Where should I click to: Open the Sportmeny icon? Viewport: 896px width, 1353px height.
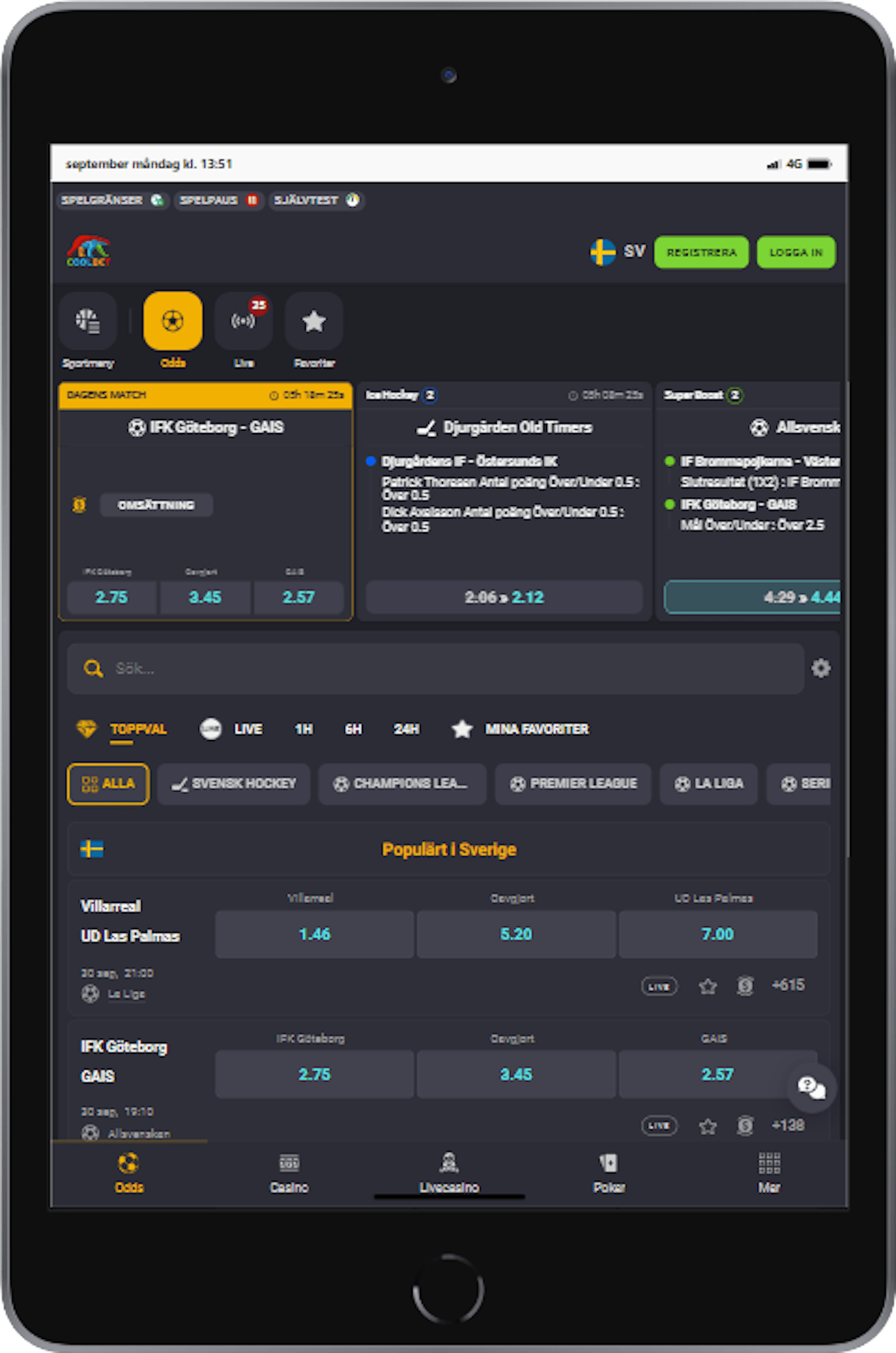(88, 321)
